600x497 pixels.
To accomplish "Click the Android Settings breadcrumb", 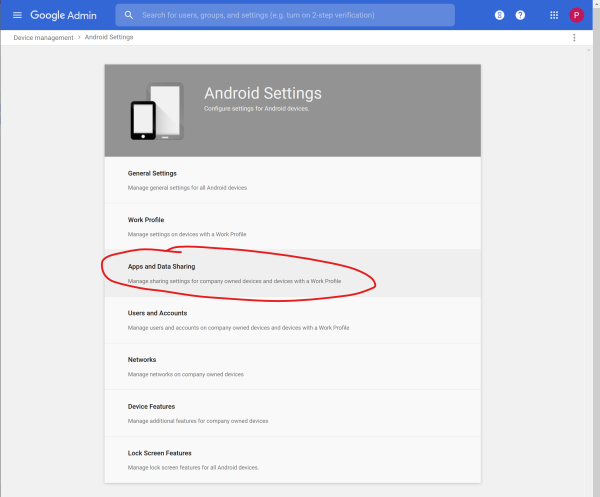I will click(x=109, y=37).
